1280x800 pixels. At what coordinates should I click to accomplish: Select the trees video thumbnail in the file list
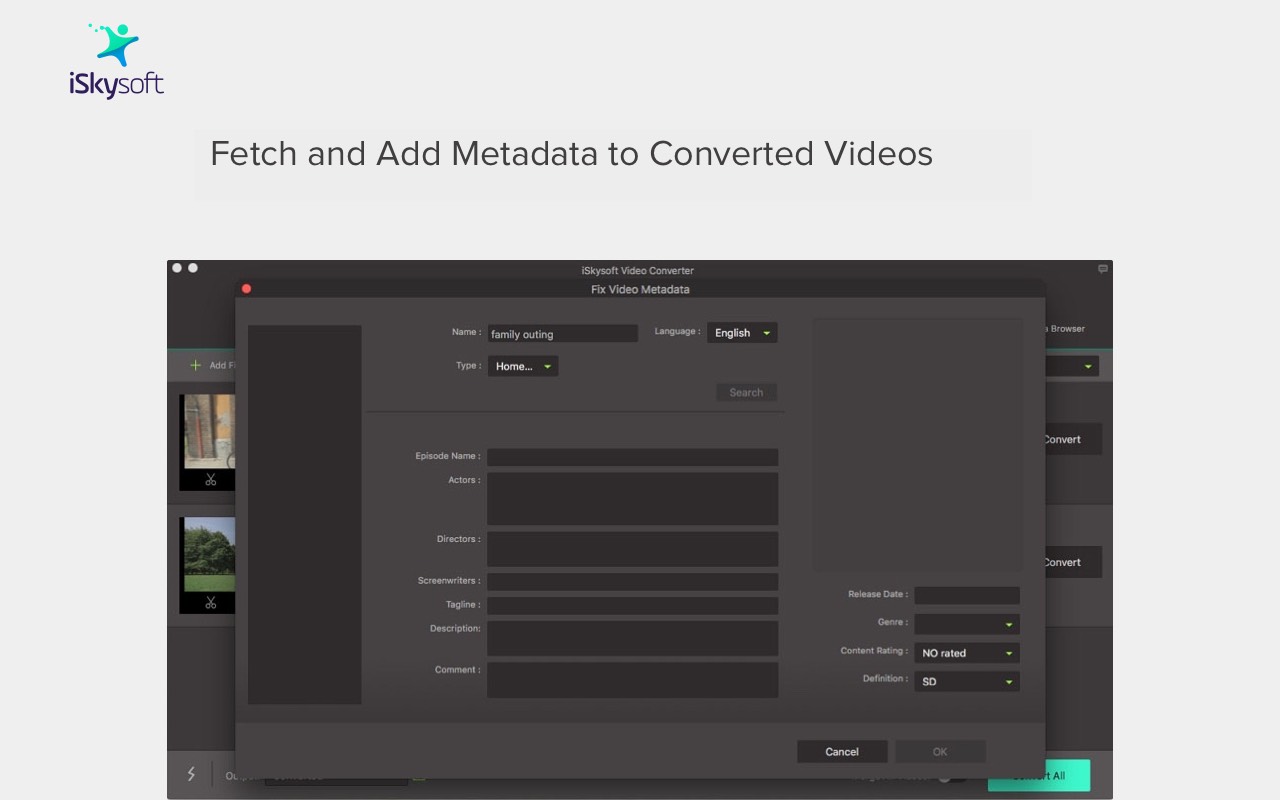click(208, 554)
